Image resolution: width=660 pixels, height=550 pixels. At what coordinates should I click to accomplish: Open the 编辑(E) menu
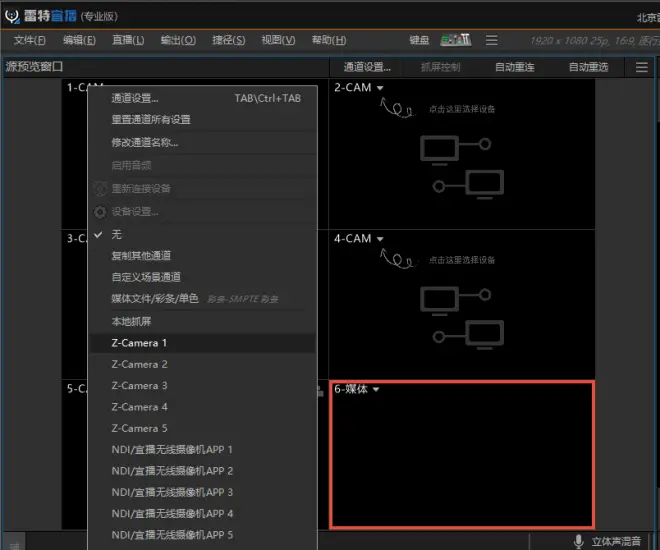(x=79, y=40)
